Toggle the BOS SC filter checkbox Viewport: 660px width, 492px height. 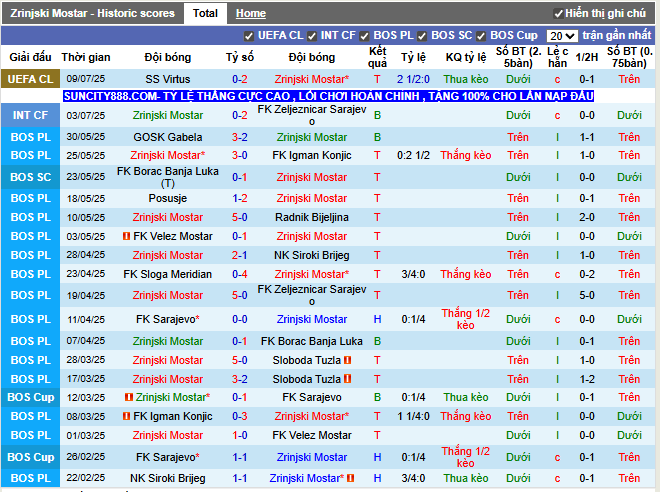(422, 37)
